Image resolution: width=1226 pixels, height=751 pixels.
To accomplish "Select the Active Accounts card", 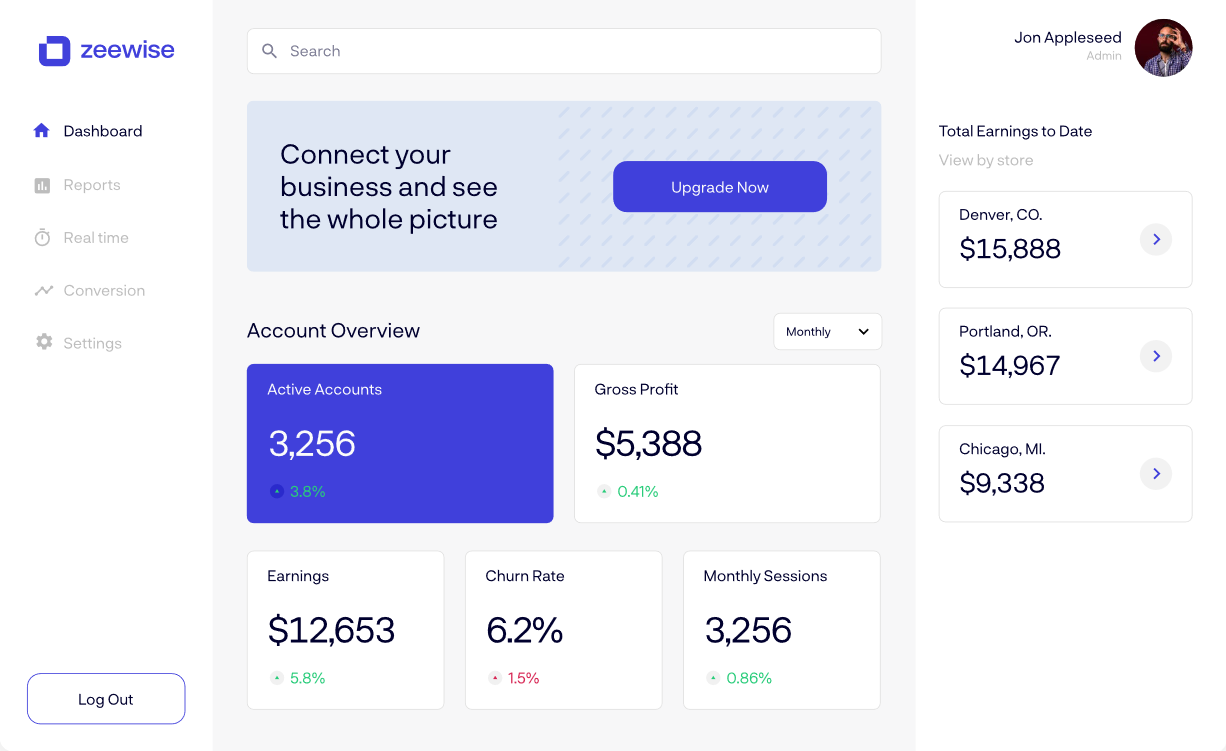I will (400, 443).
